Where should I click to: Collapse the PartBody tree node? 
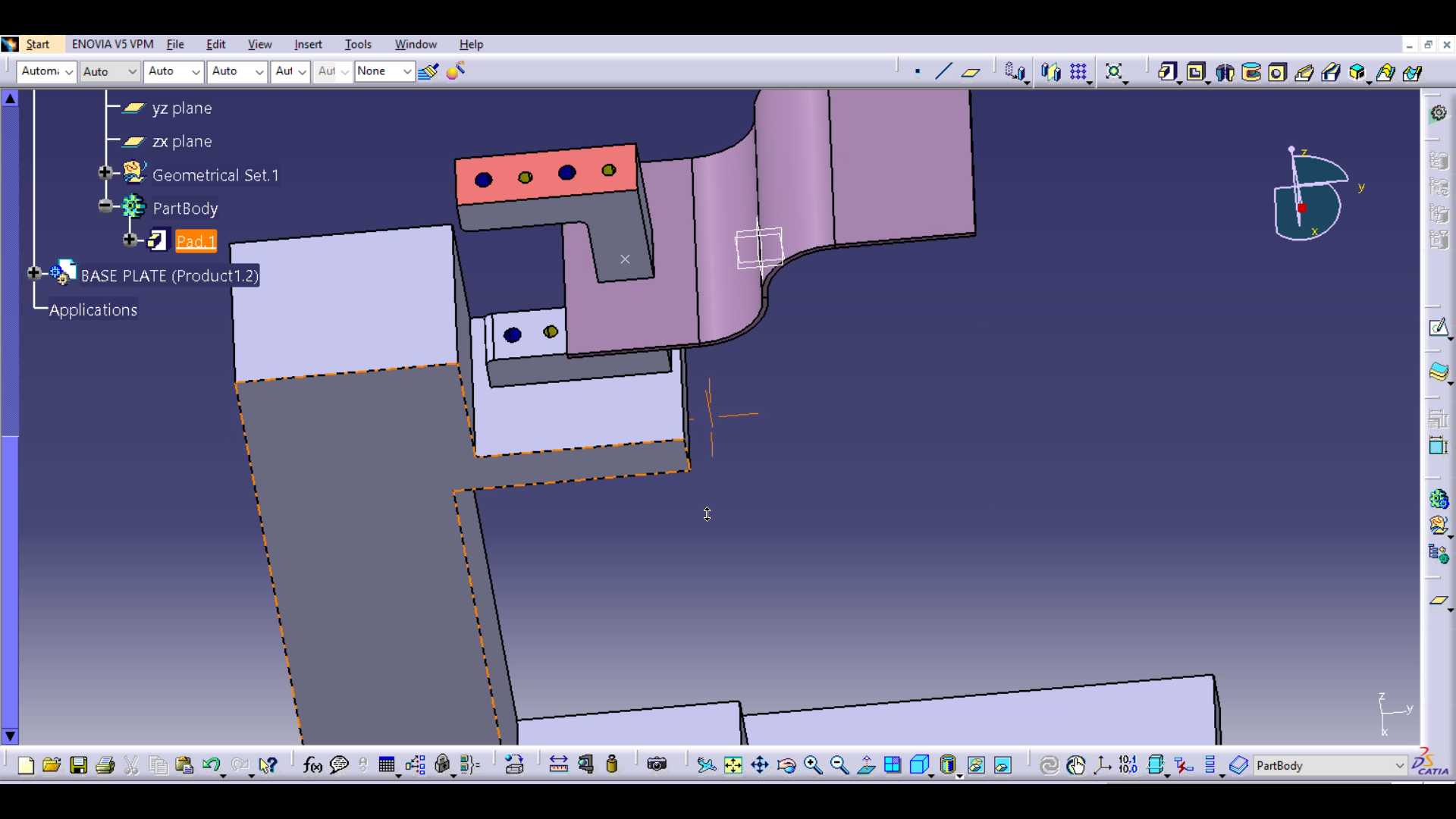(105, 206)
